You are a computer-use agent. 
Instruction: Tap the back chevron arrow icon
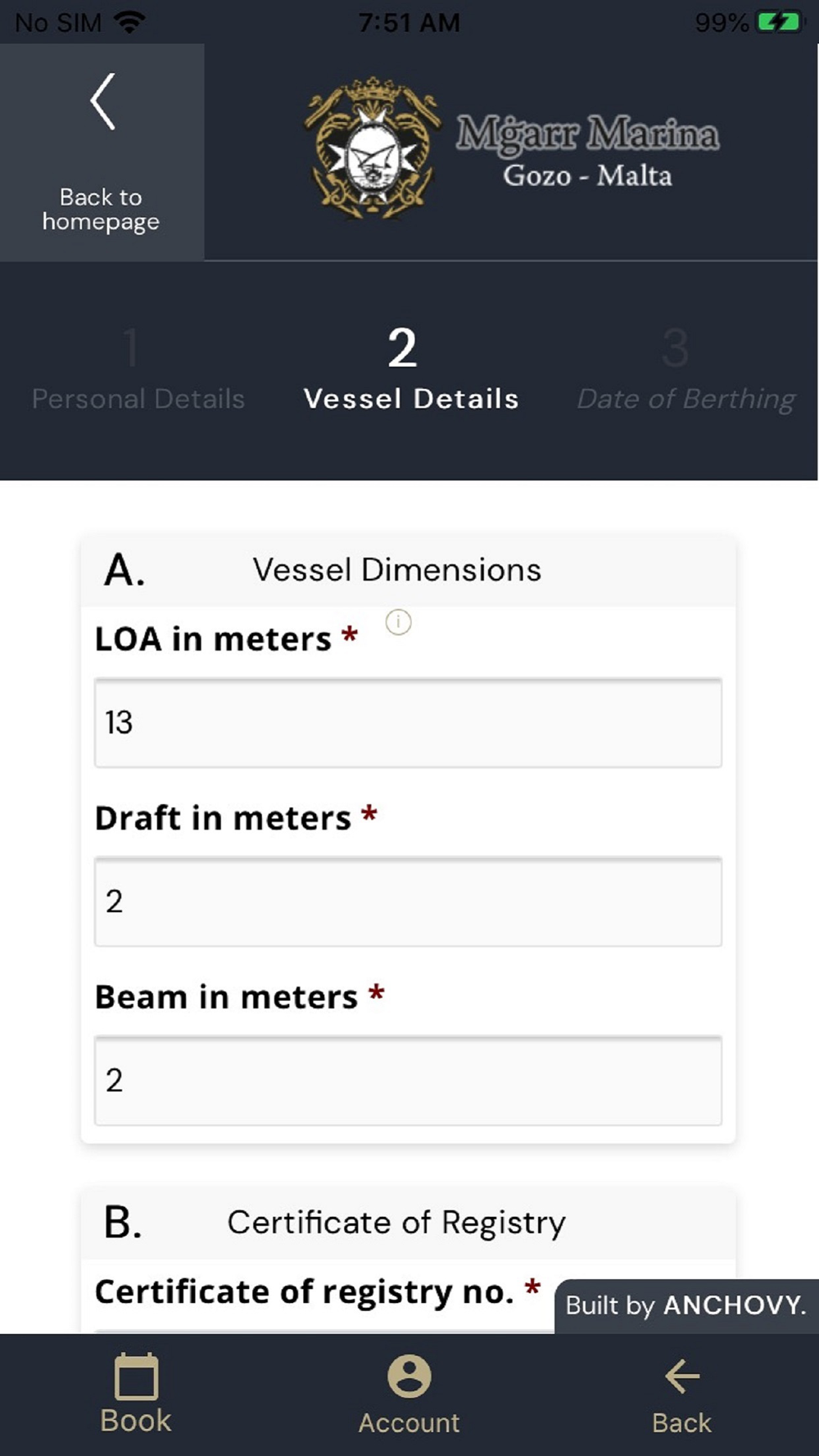tap(102, 102)
